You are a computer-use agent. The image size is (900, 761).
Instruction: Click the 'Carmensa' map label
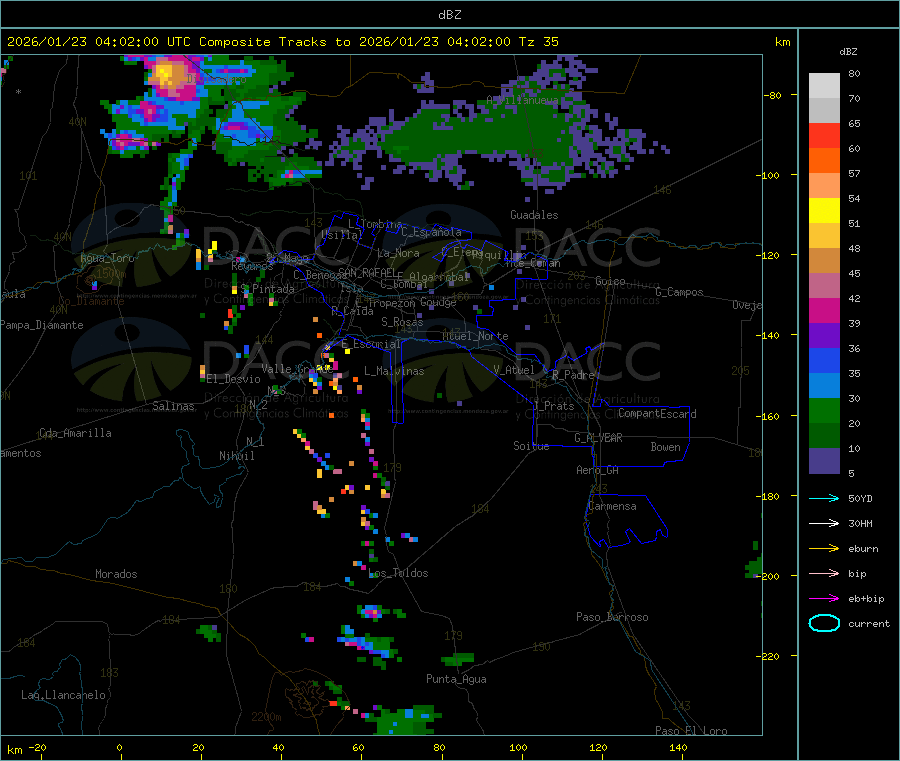(612, 506)
